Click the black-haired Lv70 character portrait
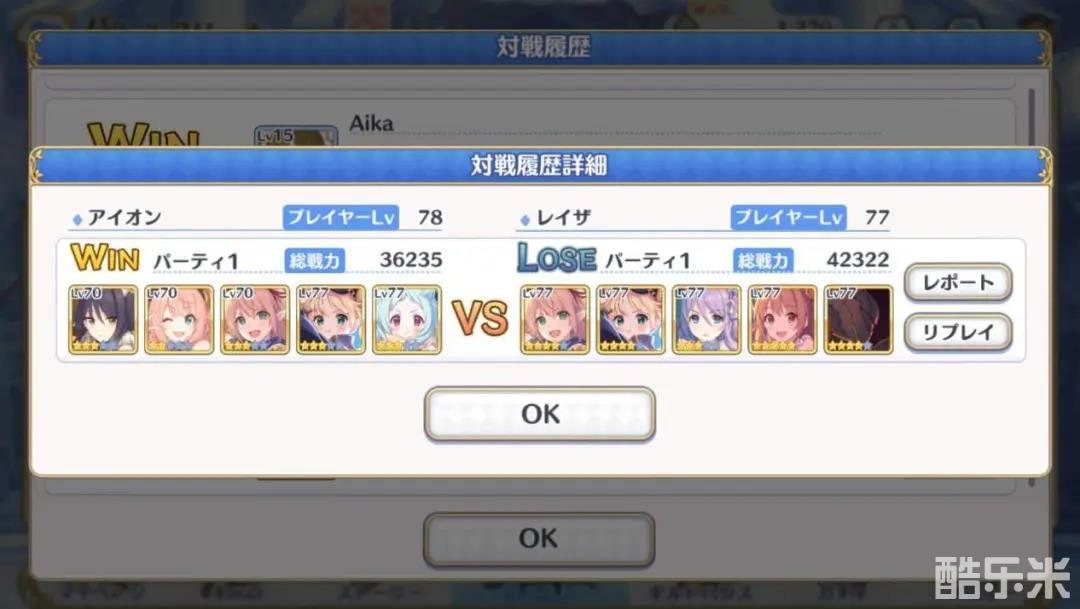This screenshot has width=1080, height=609. (103, 320)
